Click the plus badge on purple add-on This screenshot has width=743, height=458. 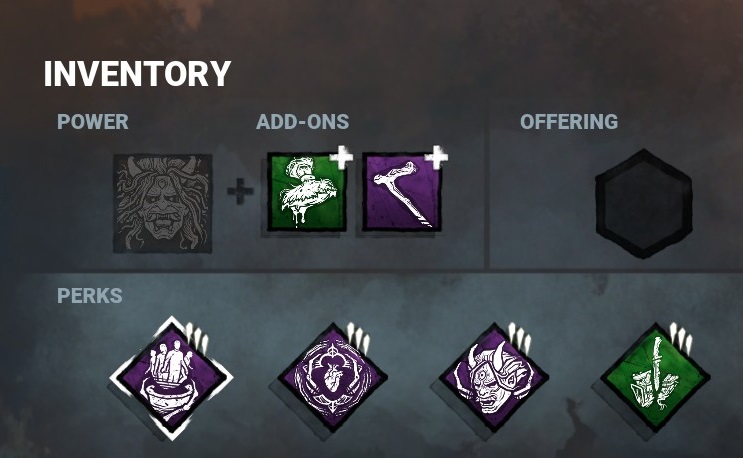pos(436,157)
